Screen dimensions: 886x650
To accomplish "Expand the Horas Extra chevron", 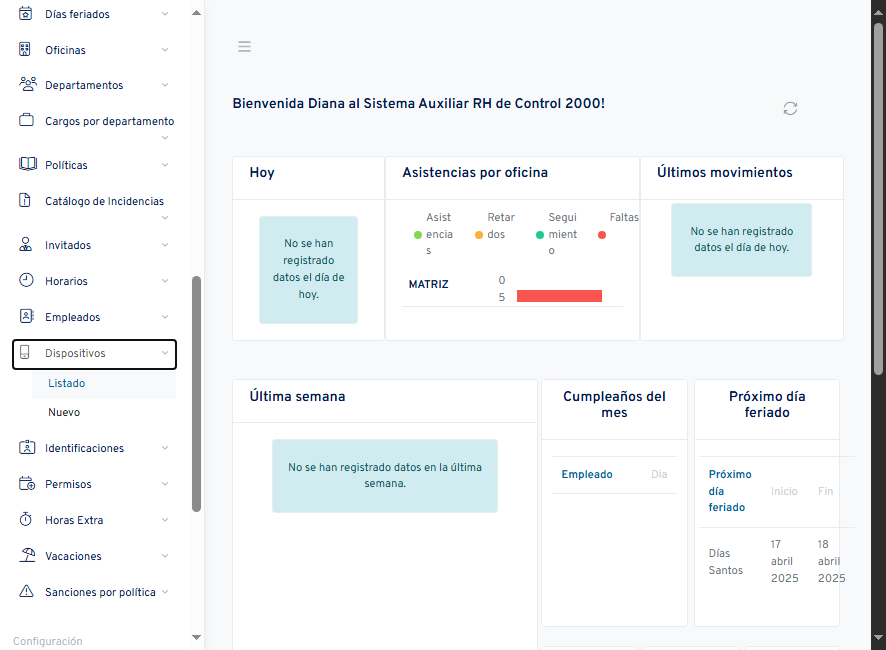I will [165, 519].
